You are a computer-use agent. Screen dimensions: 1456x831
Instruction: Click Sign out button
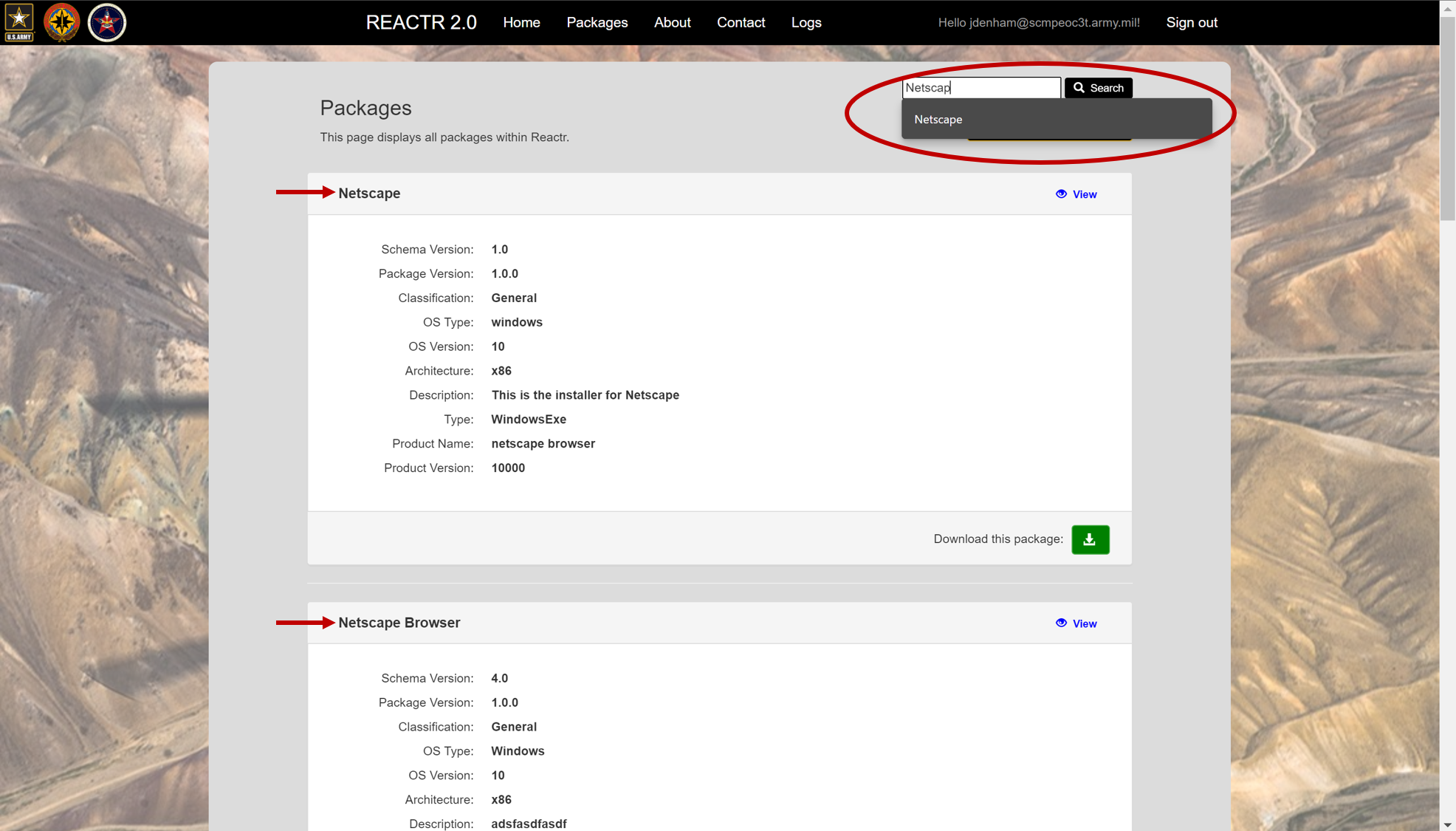[1192, 22]
